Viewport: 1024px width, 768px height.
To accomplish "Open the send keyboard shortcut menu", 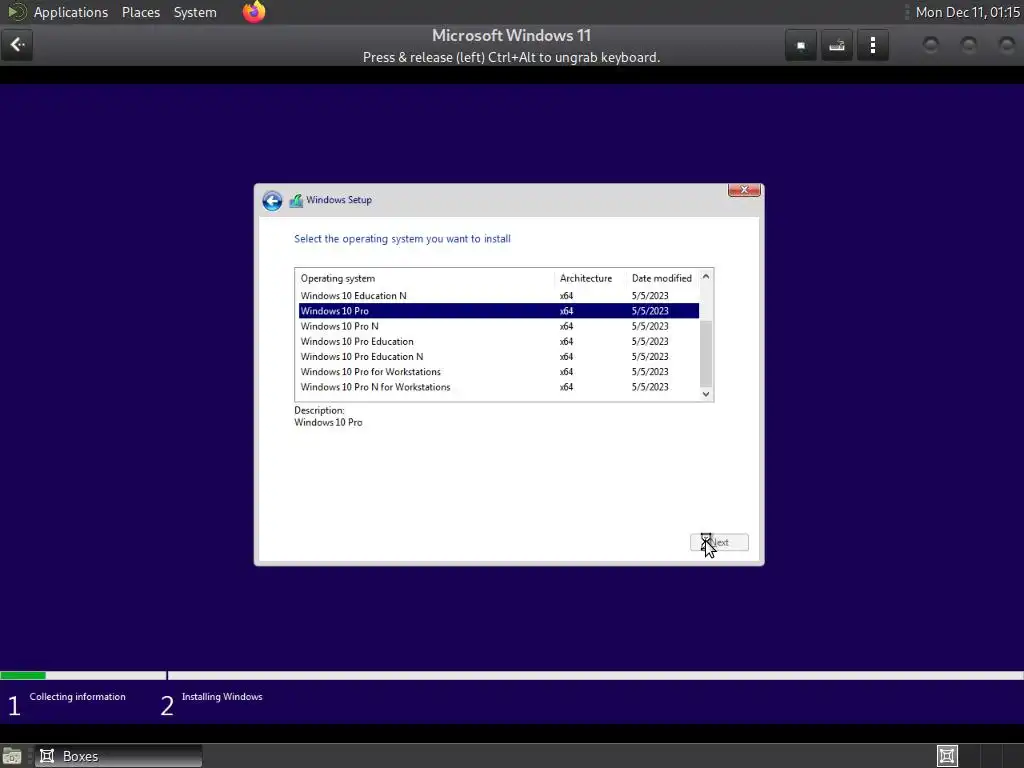I will click(837, 46).
